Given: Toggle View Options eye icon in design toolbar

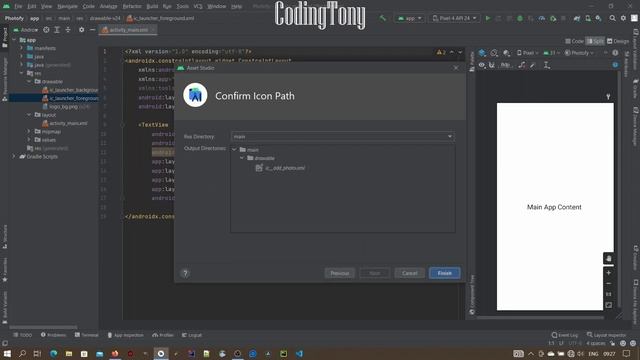Looking at the screenshot, I should pos(482,65).
